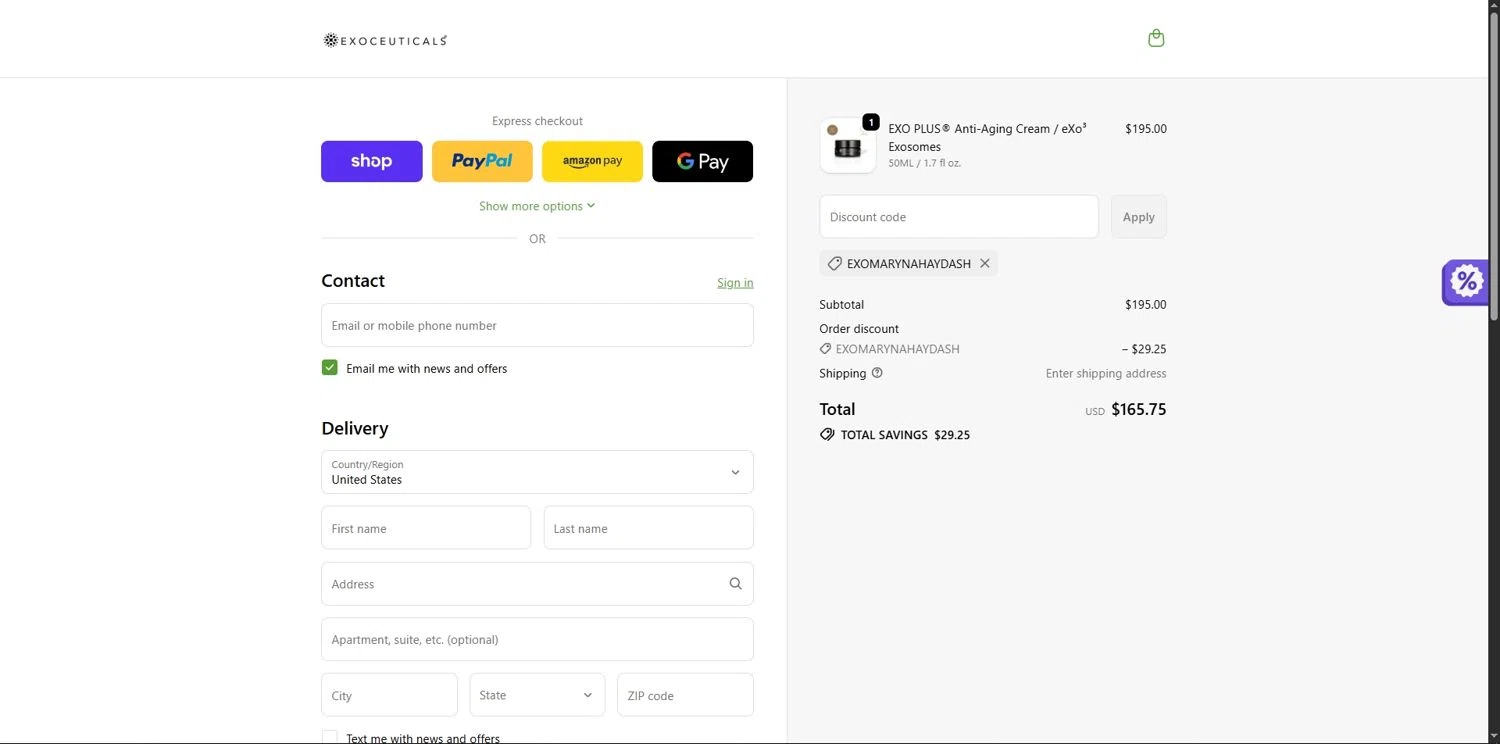
Task: Expand Show more options
Action: pos(537,206)
